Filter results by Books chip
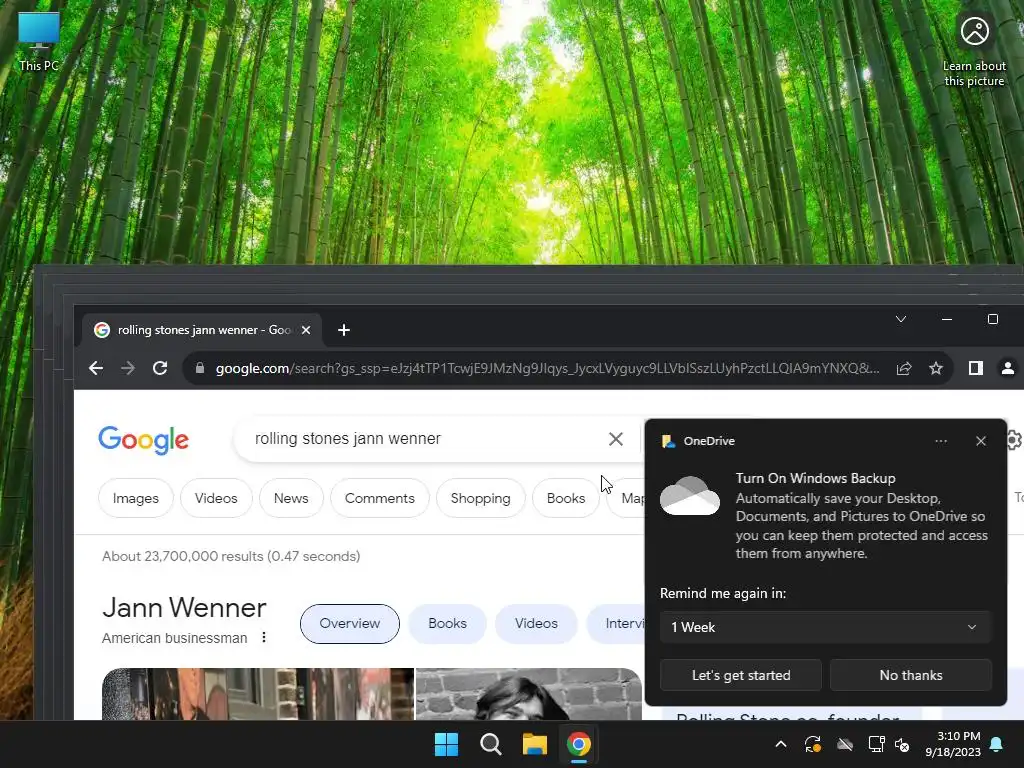 pos(566,498)
